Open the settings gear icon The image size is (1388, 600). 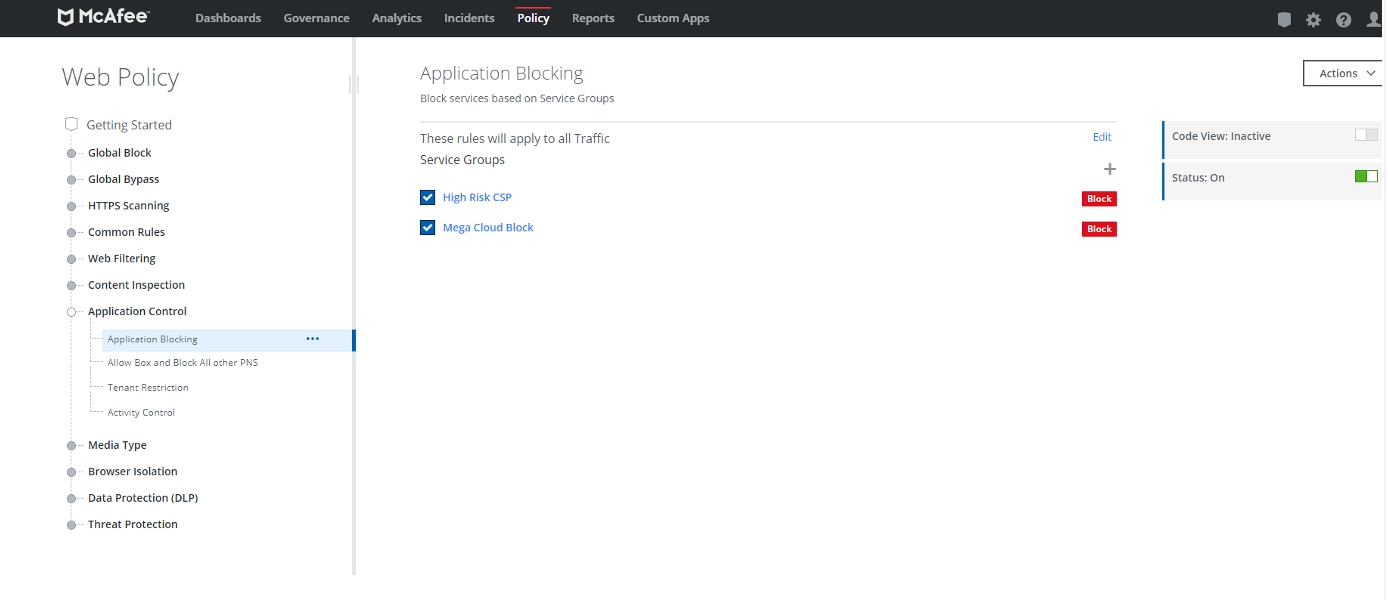point(1314,19)
